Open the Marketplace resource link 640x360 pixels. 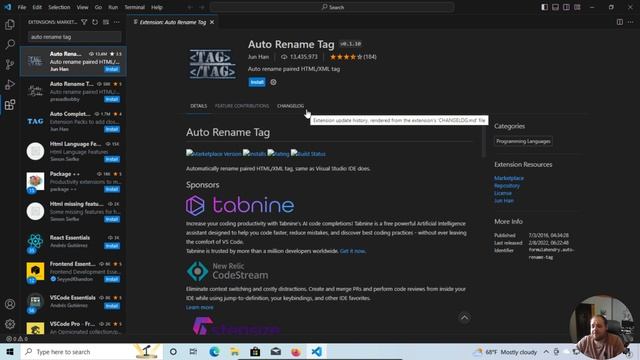(509, 178)
